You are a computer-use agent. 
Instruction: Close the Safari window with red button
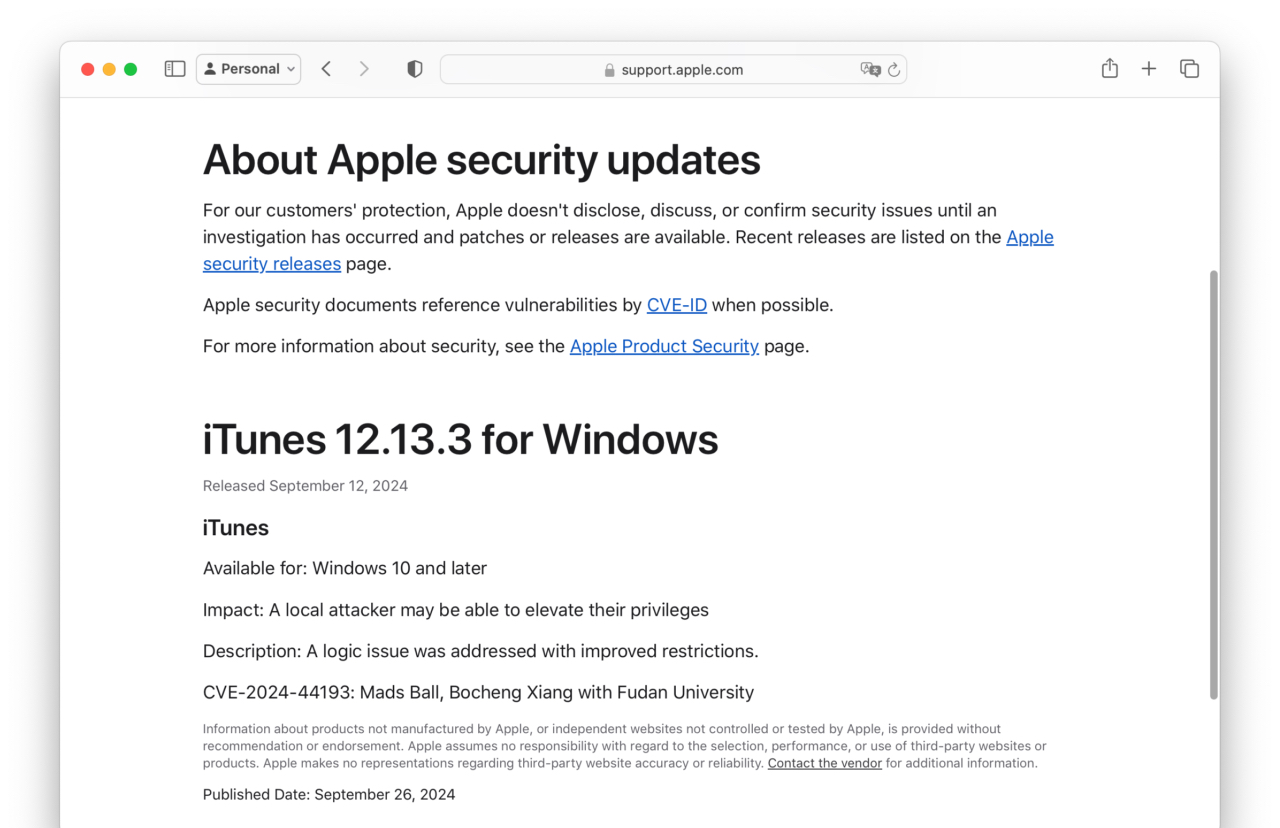tap(88, 69)
